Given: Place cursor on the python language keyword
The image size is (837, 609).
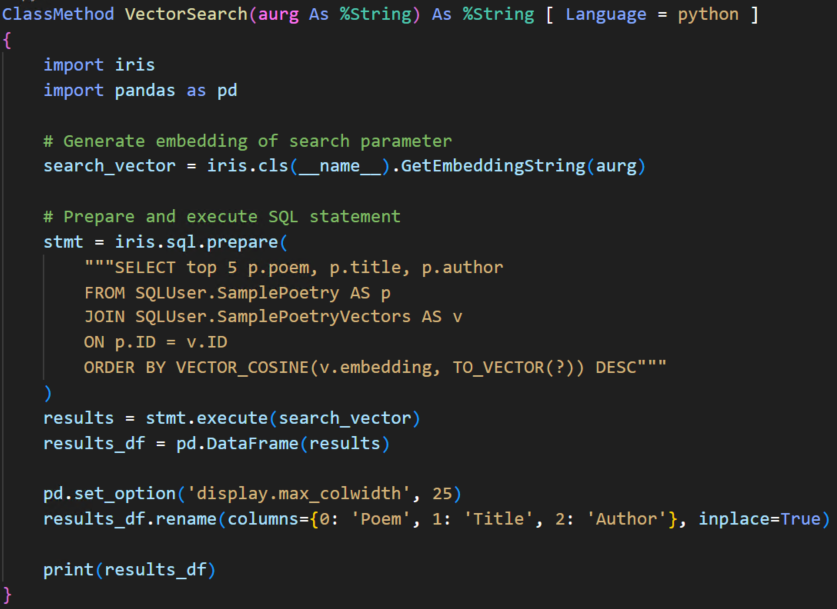Looking at the screenshot, I should (x=707, y=14).
